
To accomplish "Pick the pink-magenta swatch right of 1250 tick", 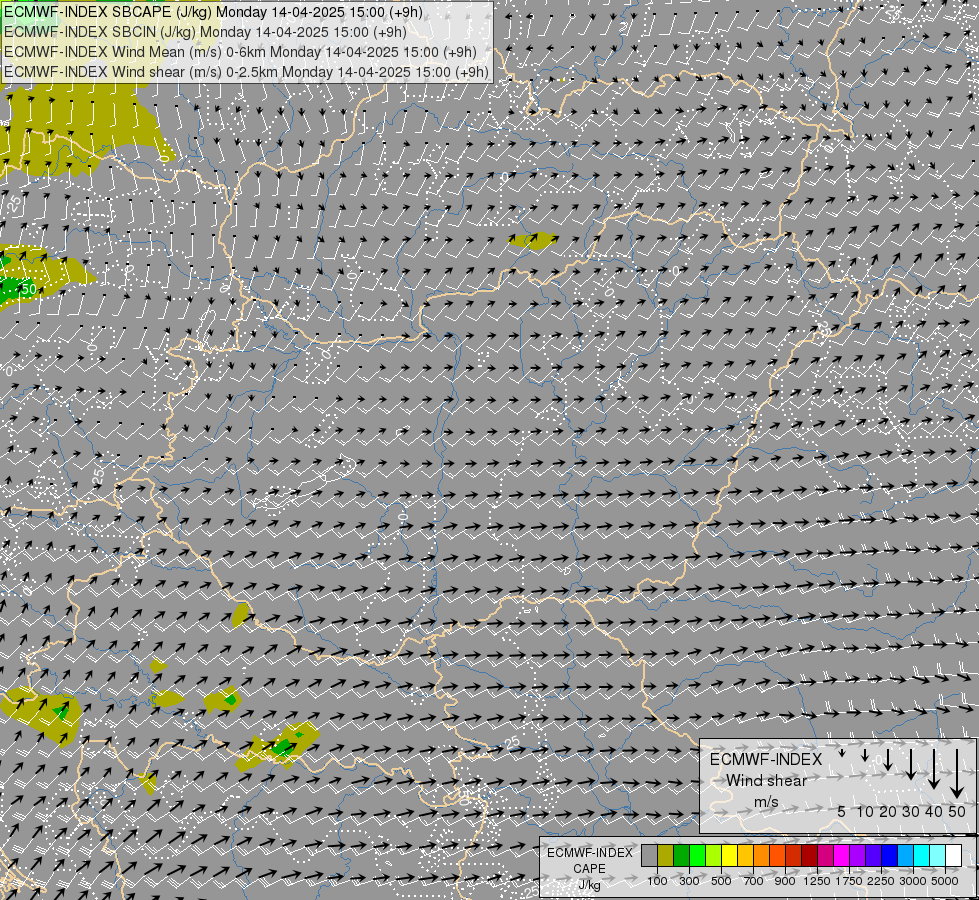I will pos(825,856).
